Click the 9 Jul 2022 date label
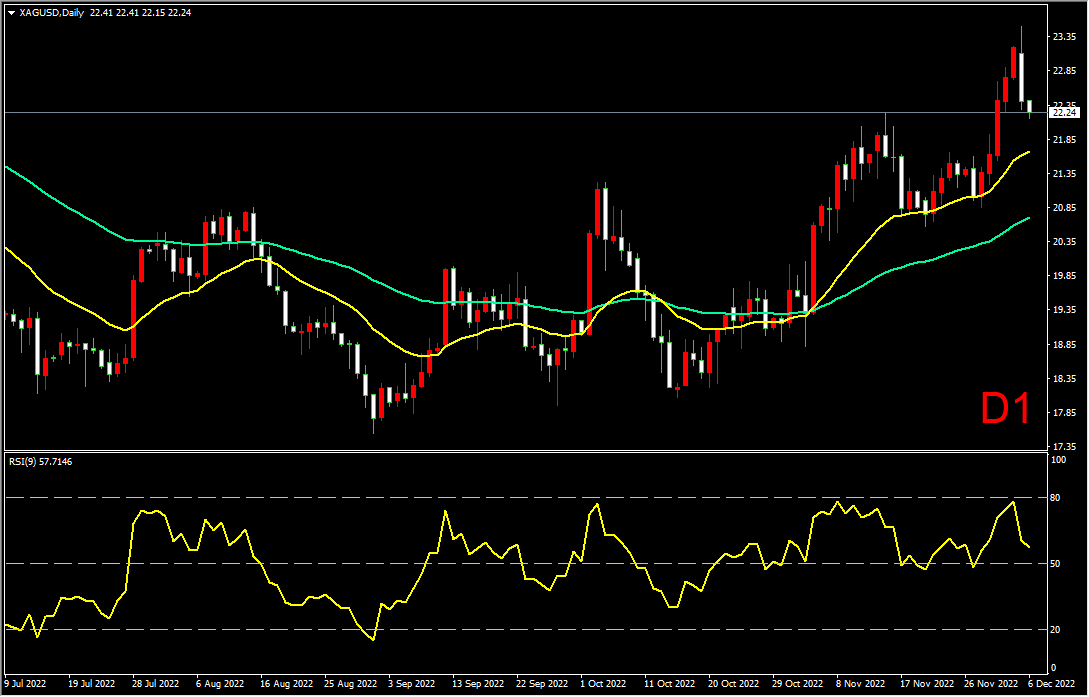Viewport: 1089px width, 697px height. [26, 683]
